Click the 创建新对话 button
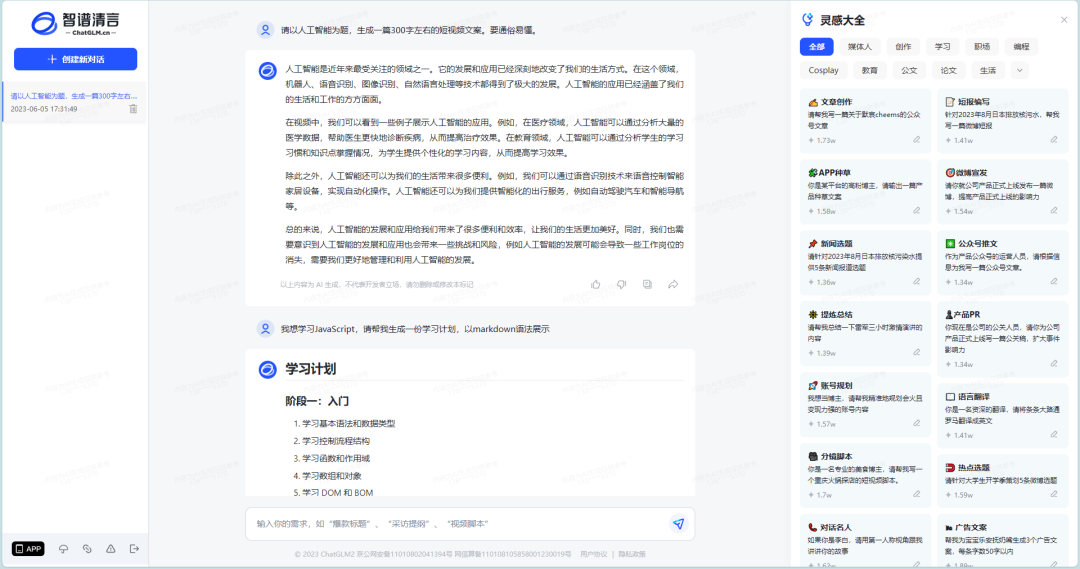This screenshot has width=1080, height=569. click(x=75, y=59)
